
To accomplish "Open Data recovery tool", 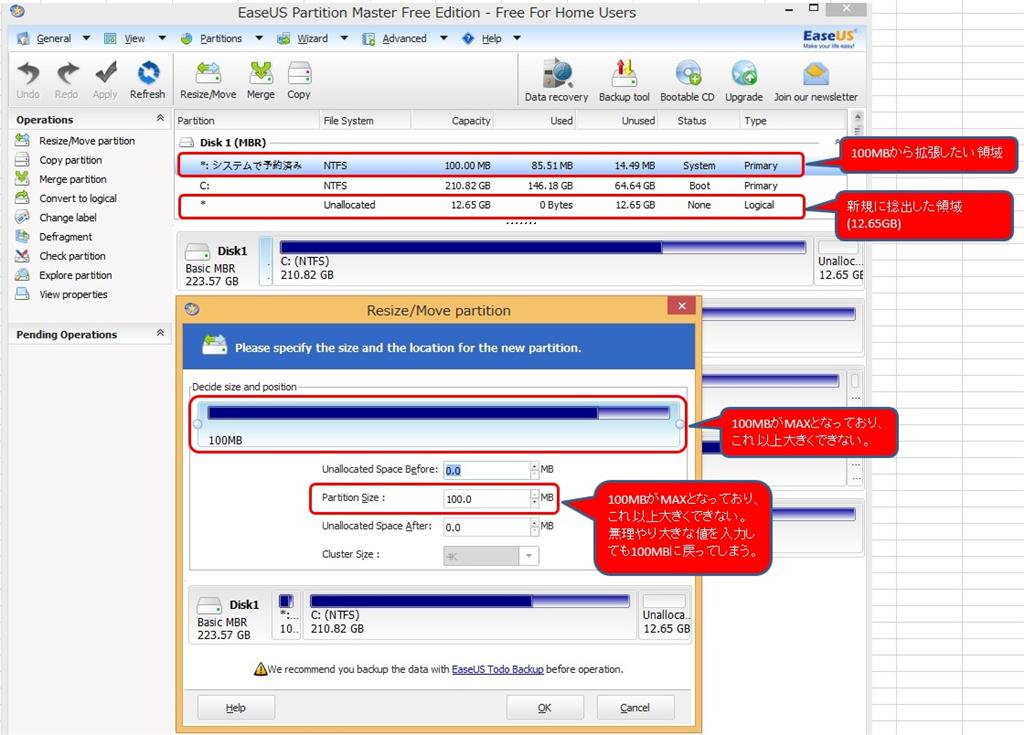I will tap(556, 80).
